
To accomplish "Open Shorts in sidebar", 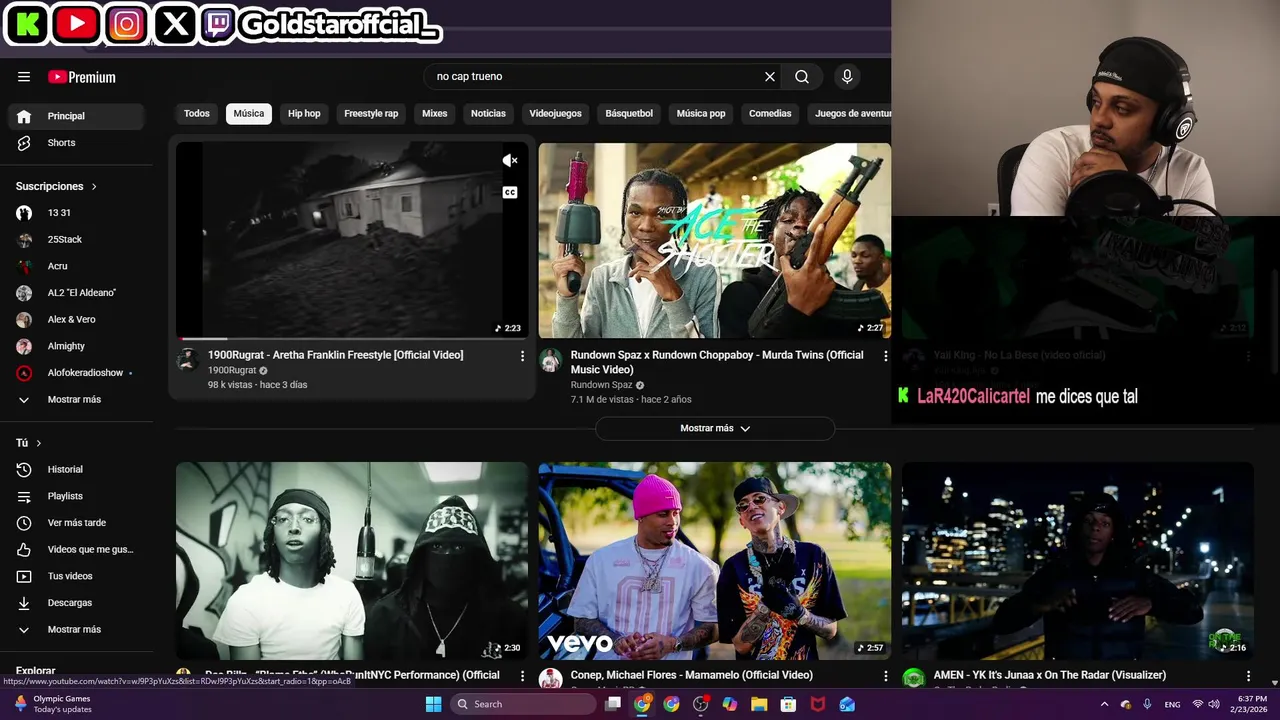I will pyautogui.click(x=76, y=143).
